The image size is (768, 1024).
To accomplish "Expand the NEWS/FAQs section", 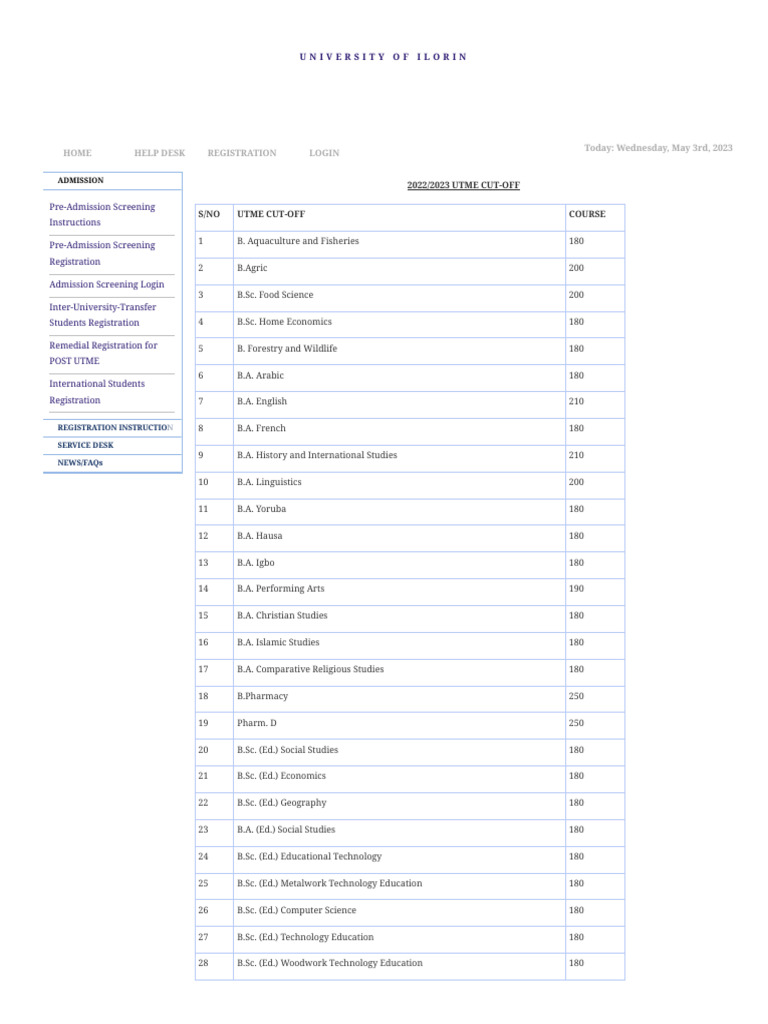I will tap(80, 463).
